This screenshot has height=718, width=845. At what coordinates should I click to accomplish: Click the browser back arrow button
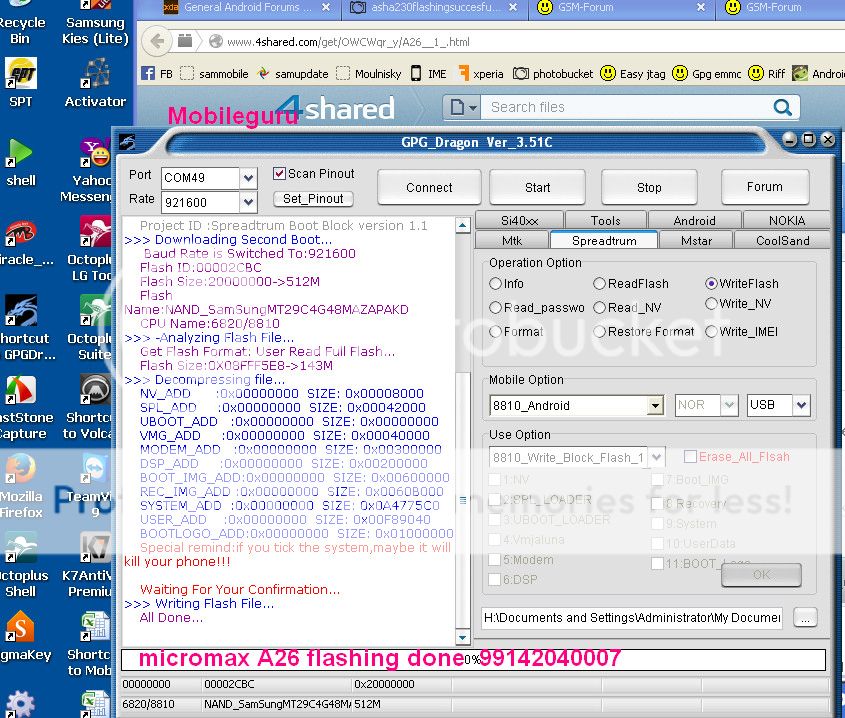click(157, 41)
